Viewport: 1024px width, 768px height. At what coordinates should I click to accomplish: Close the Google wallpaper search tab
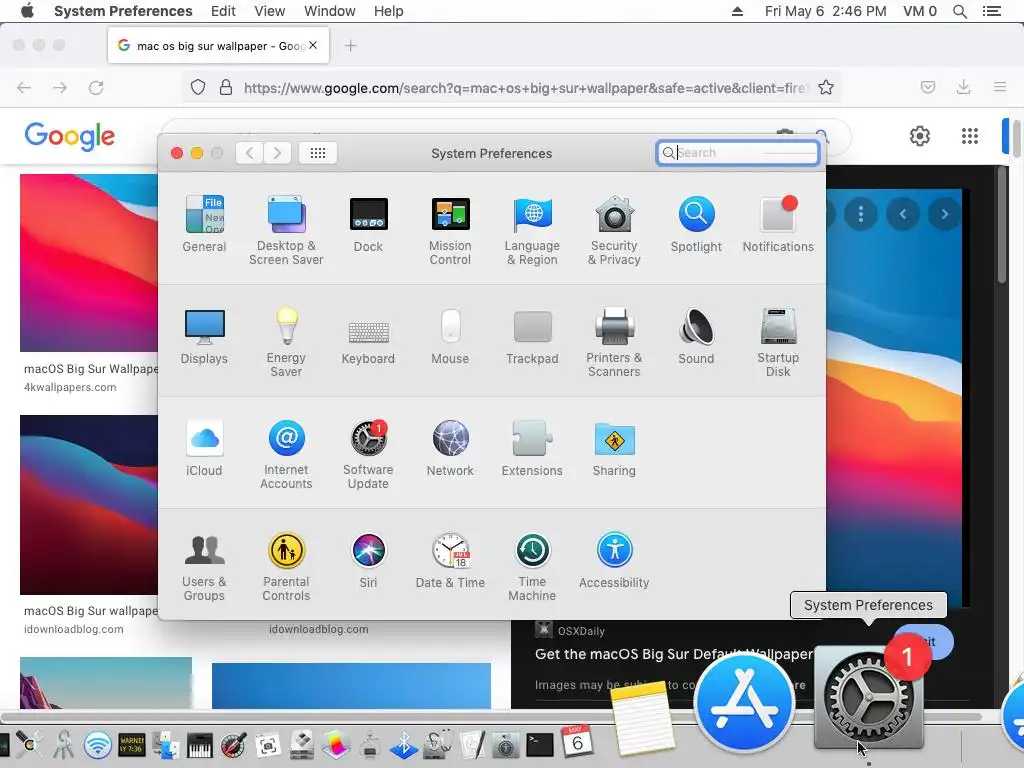pyautogui.click(x=313, y=45)
